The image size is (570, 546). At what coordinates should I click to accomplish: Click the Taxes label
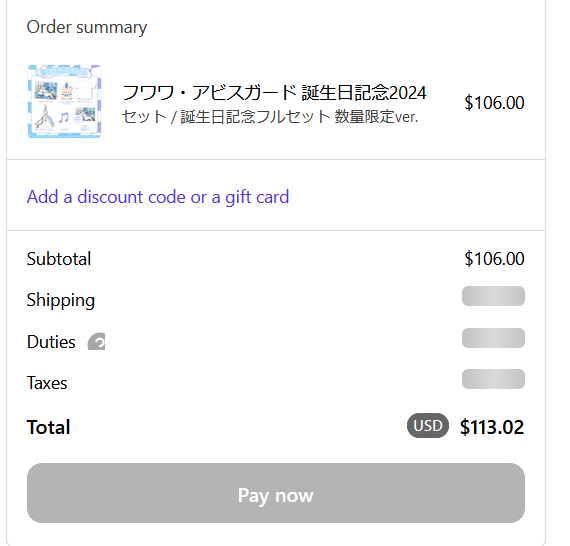point(47,383)
